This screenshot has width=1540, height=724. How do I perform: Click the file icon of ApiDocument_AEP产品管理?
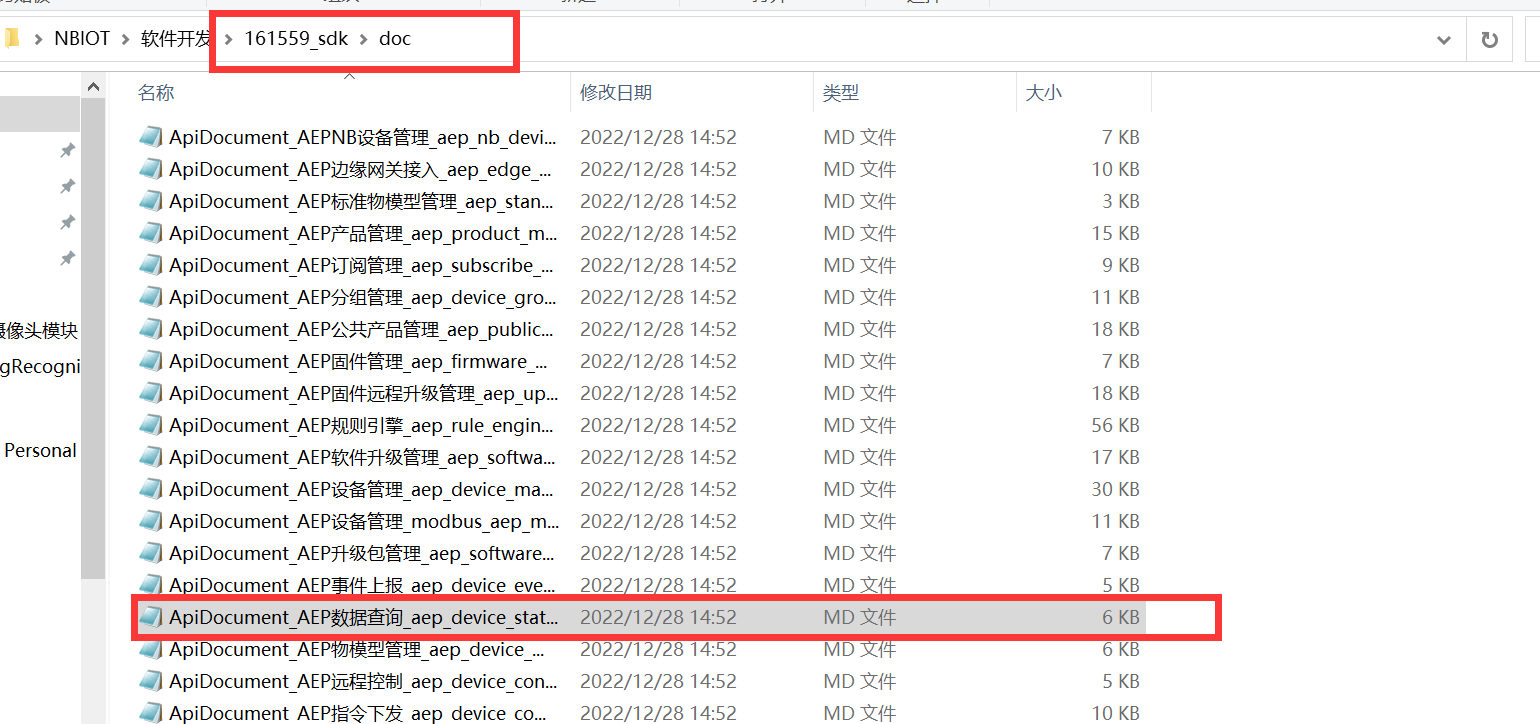(x=150, y=233)
